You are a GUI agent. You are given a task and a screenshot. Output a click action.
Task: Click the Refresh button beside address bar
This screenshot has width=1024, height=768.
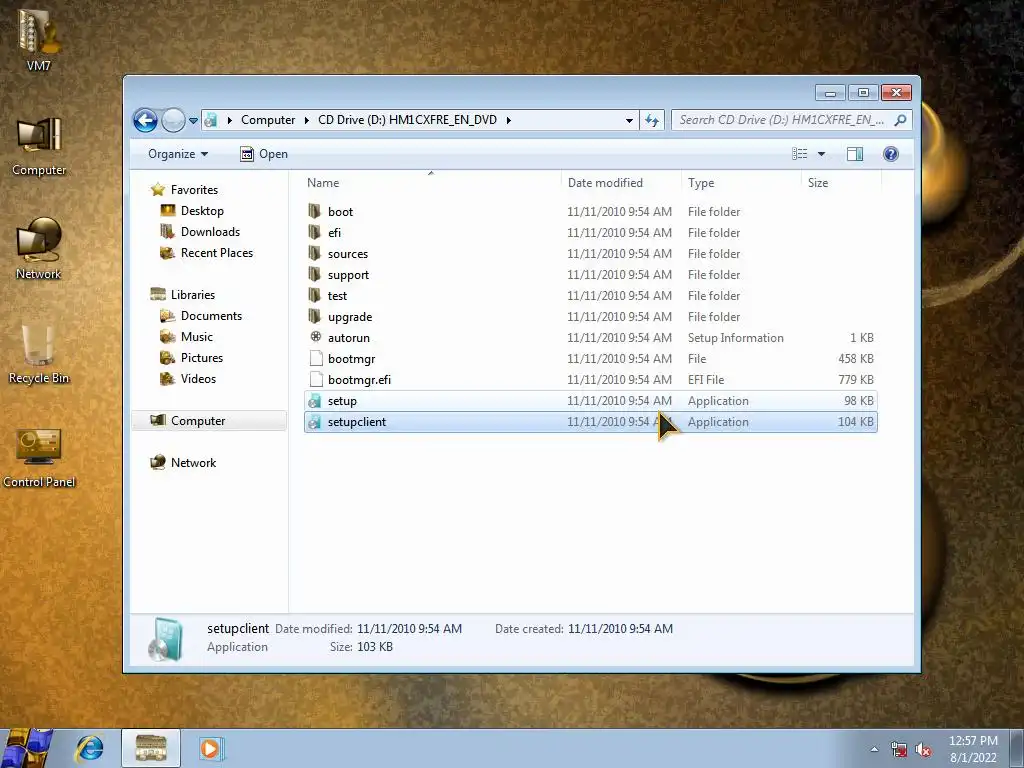coord(652,120)
